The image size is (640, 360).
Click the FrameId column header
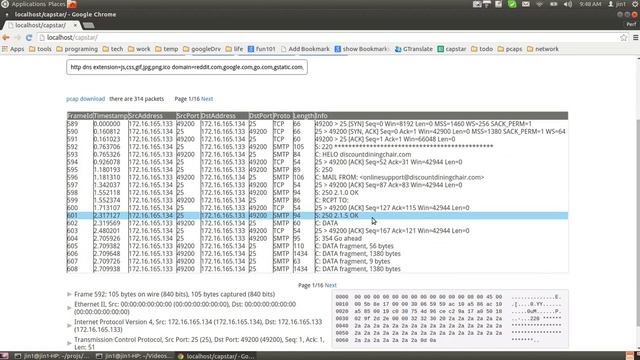80,116
